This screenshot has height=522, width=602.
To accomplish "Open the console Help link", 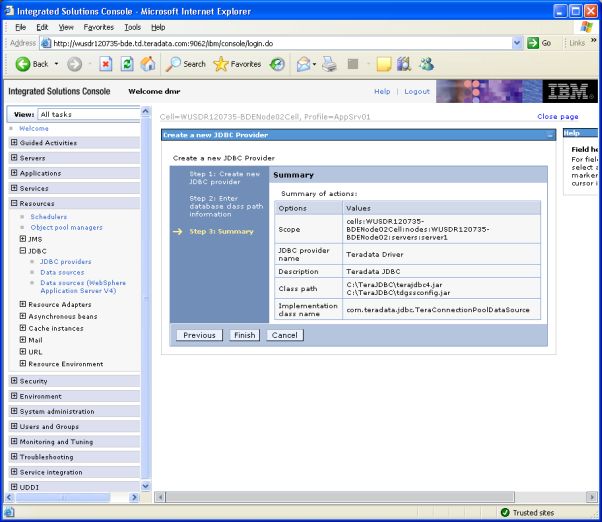I will point(382,91).
